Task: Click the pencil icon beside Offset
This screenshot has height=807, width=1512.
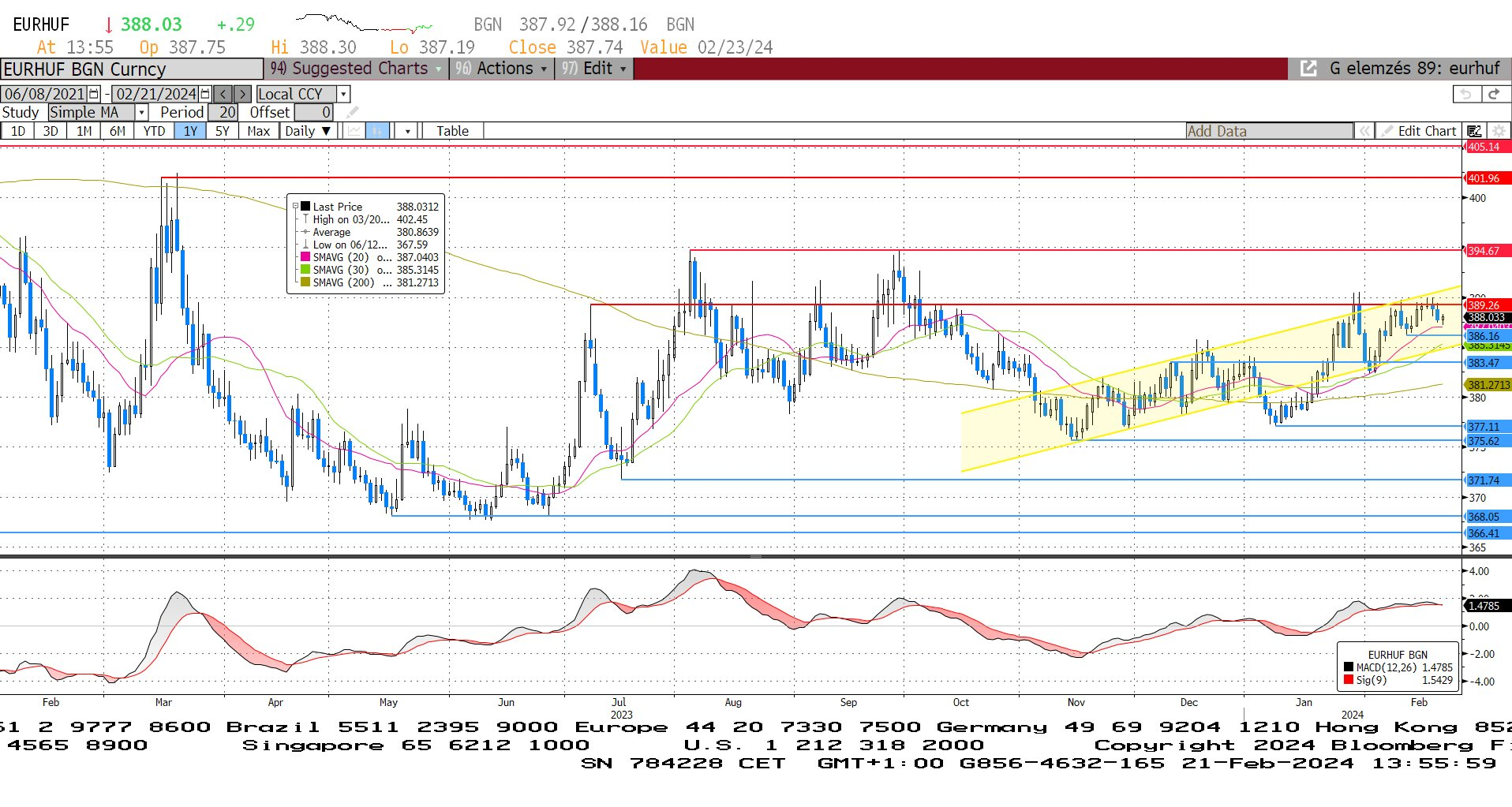Action: tap(352, 113)
